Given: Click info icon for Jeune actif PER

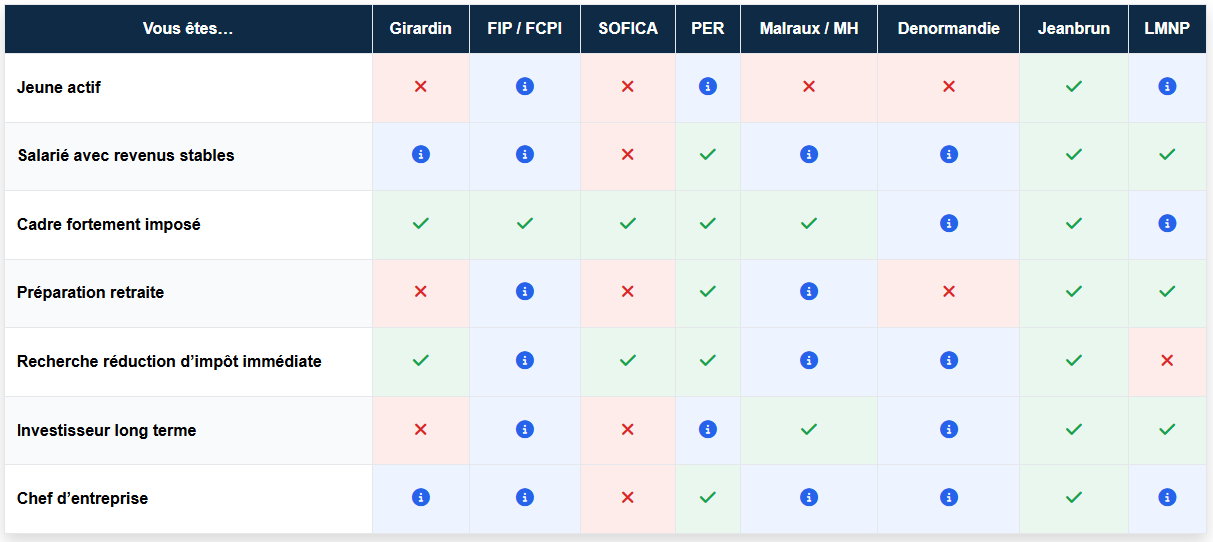Looking at the screenshot, I should 708,87.
